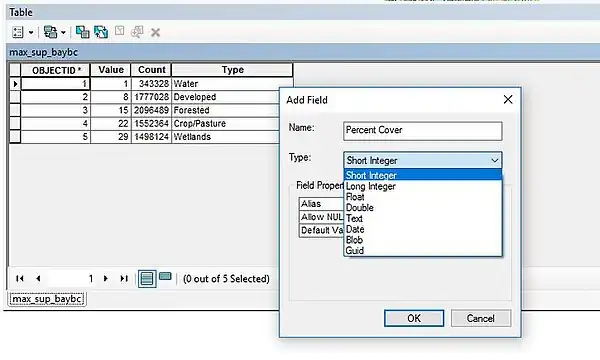Click the Allow NULL property row
The height and width of the screenshot is (360, 600).
[321, 217]
